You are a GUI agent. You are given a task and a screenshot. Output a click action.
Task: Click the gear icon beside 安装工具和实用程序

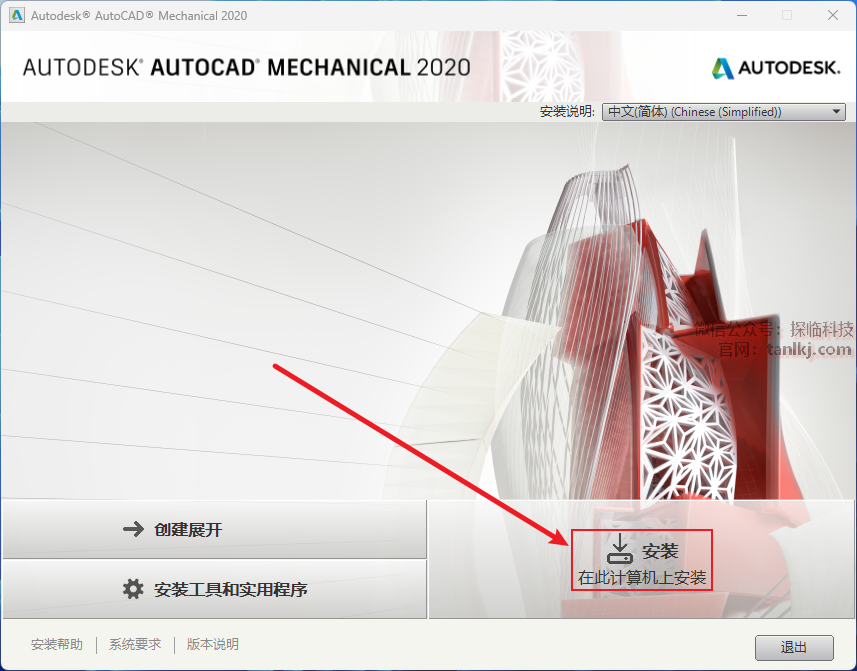coord(133,589)
